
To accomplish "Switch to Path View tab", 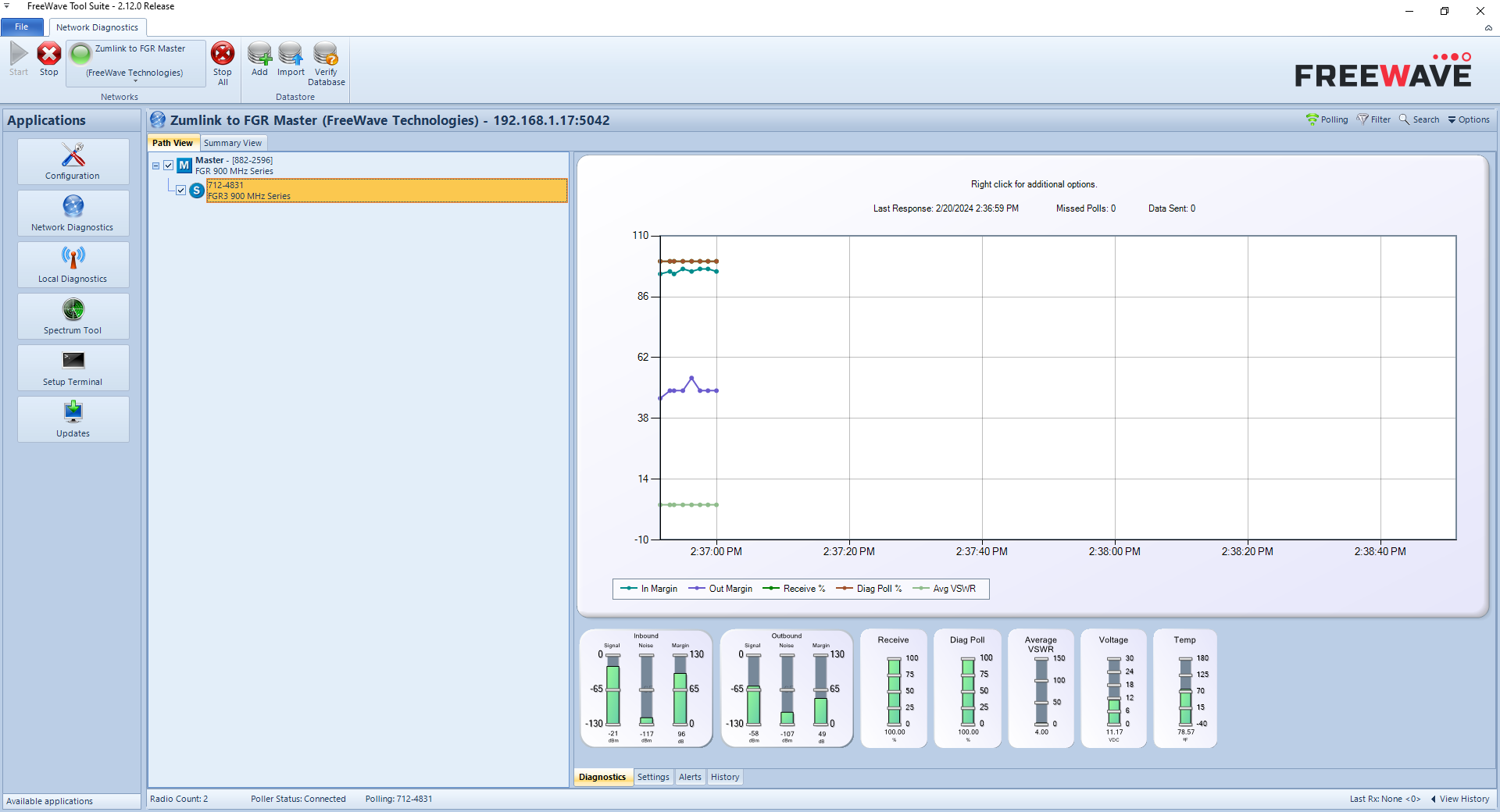I will tap(173, 143).
